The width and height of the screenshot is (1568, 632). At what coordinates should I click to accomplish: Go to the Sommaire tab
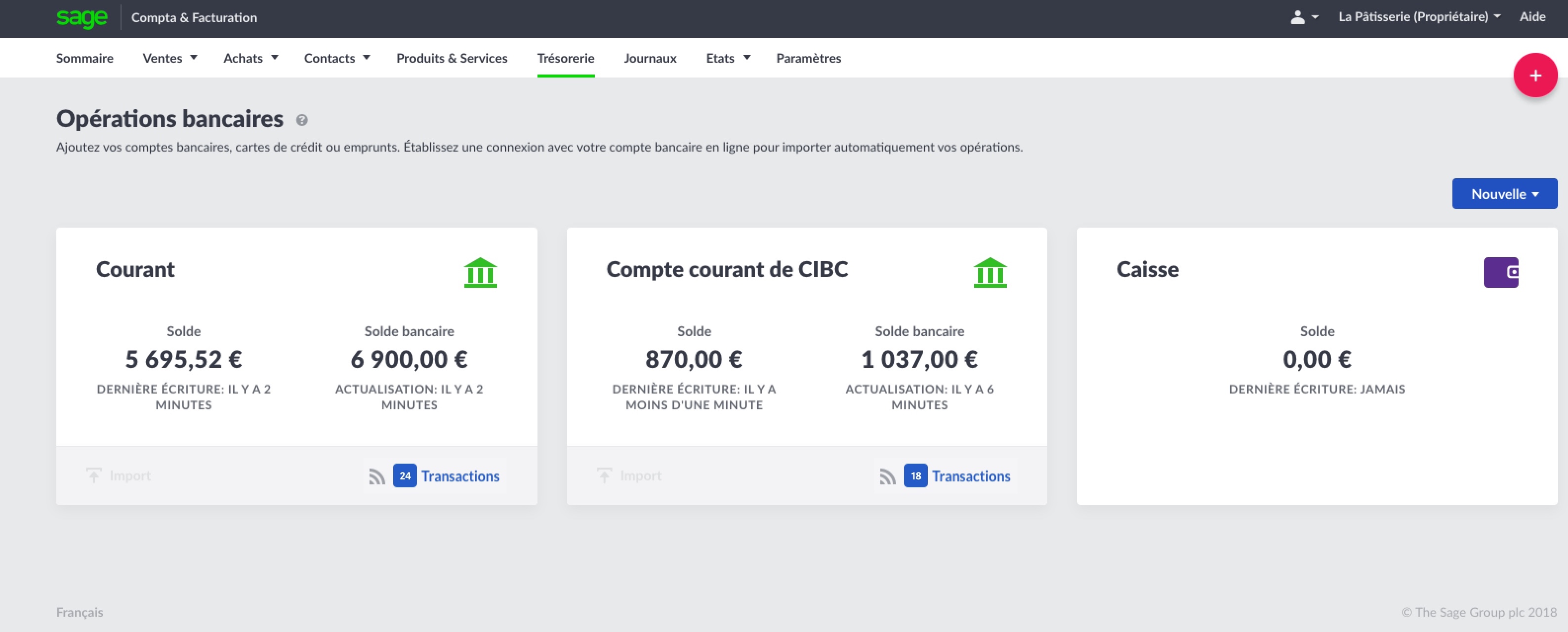[x=84, y=58]
